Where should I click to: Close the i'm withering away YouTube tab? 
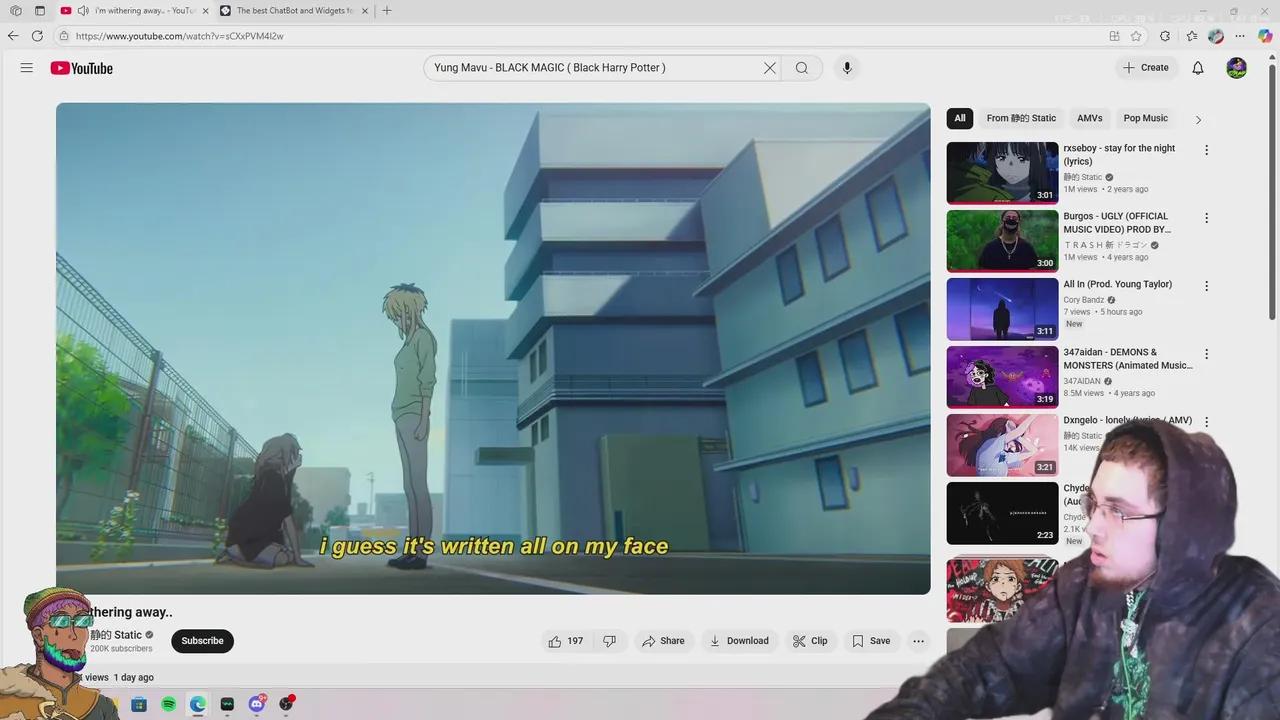[x=205, y=11]
